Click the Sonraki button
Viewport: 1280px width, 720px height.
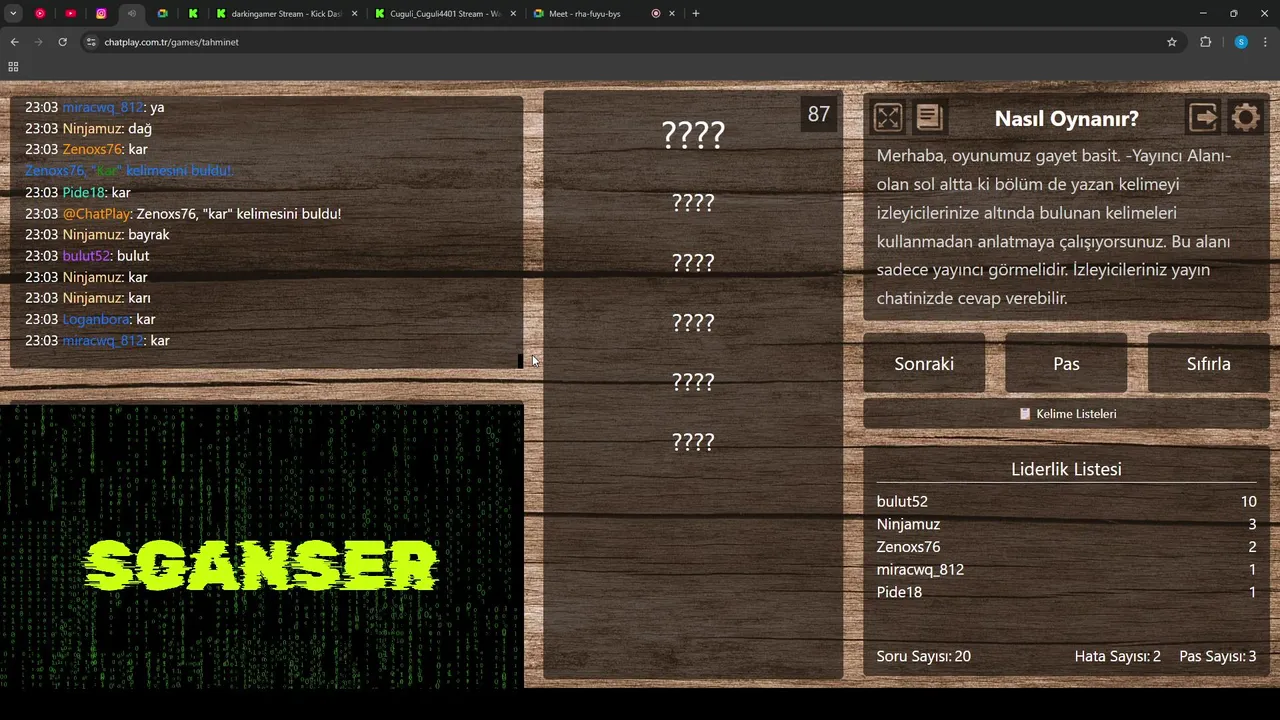click(924, 363)
